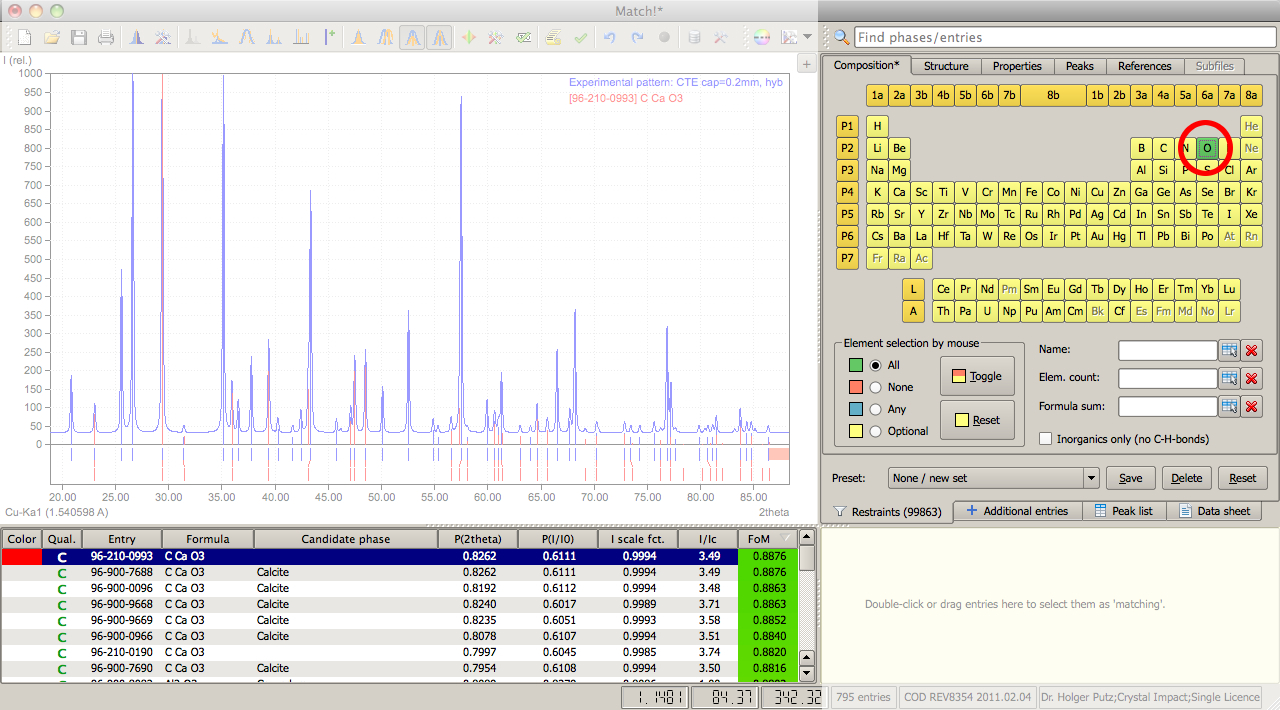Image resolution: width=1280 pixels, height=710 pixels.
Task: Click the database cylinder toolbar icon
Action: pos(693,38)
